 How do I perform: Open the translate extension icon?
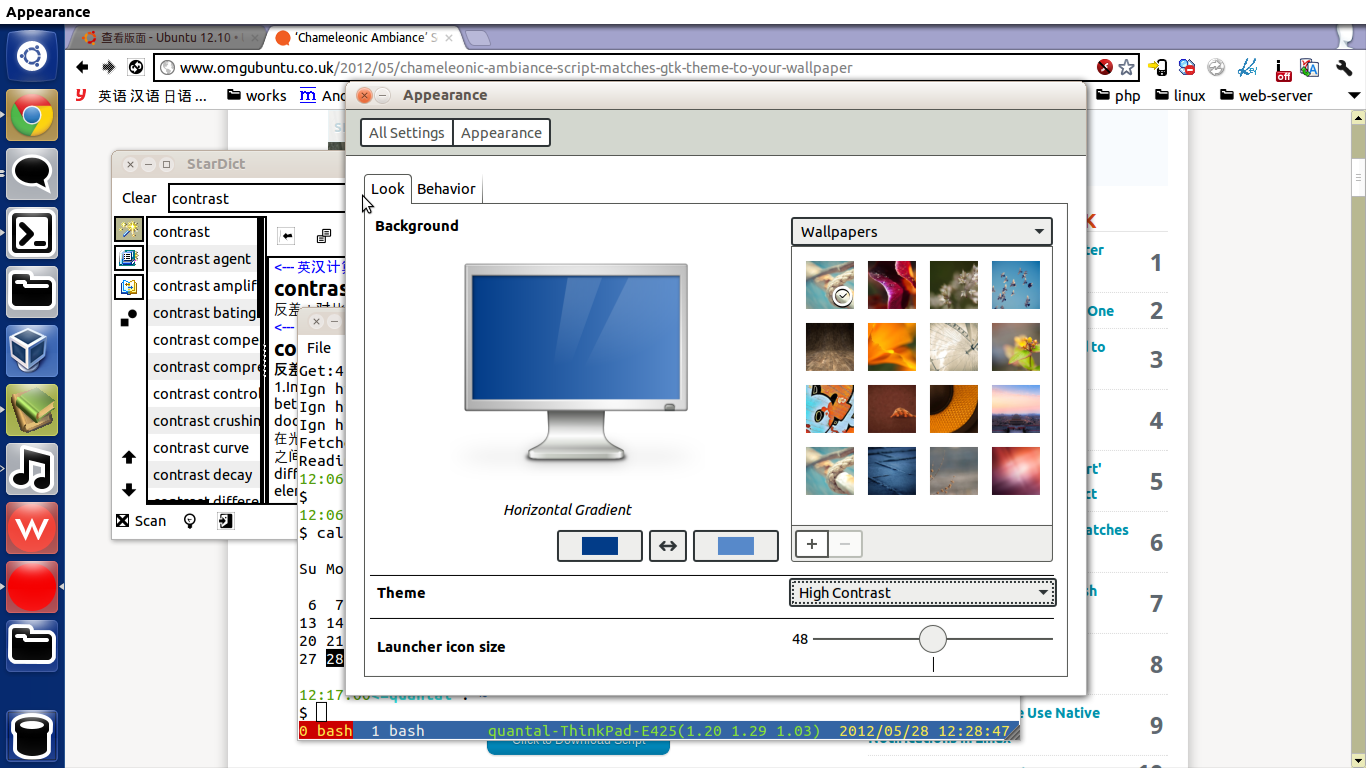coord(1310,68)
